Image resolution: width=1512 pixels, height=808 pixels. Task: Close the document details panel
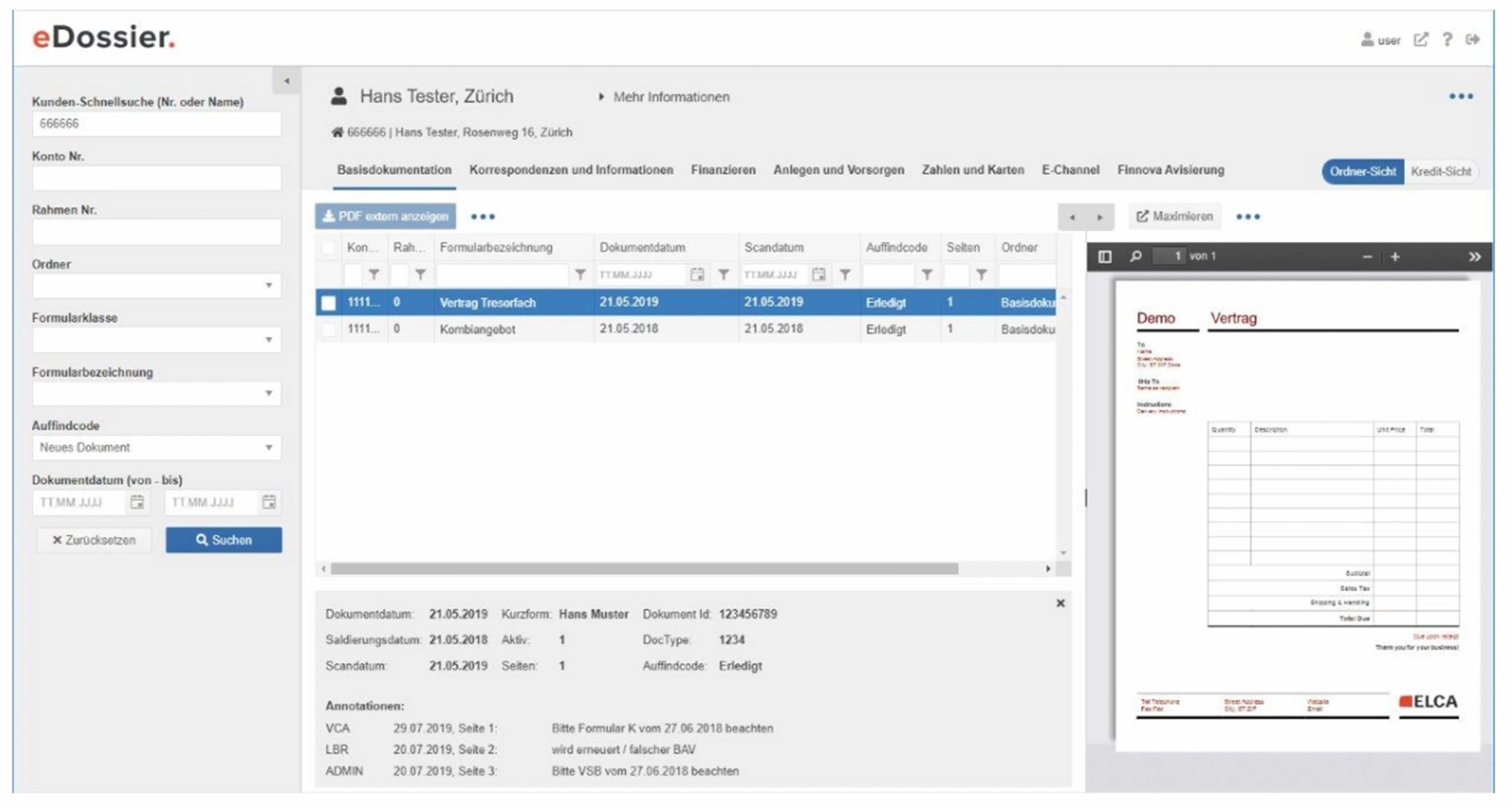click(1061, 603)
